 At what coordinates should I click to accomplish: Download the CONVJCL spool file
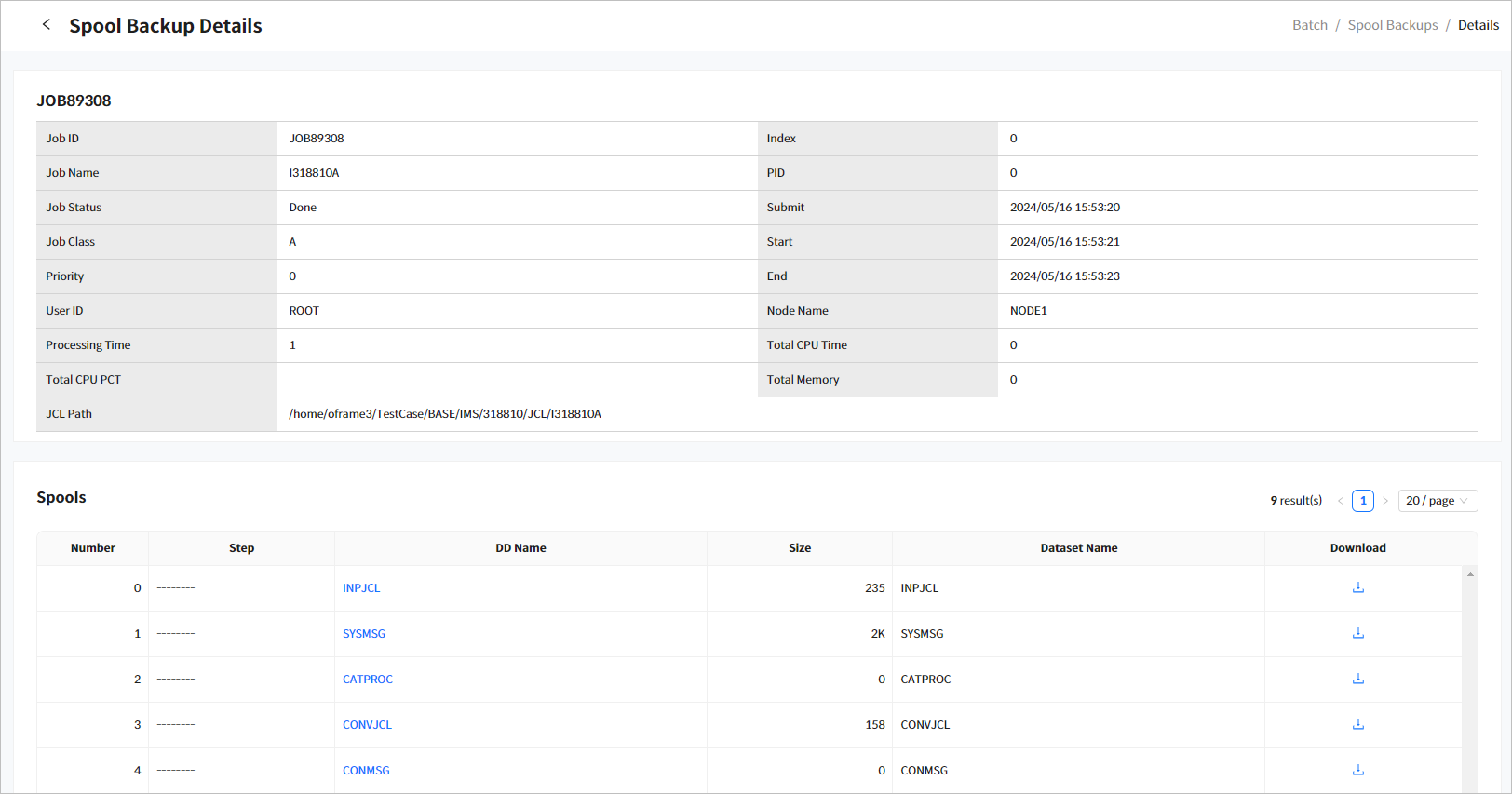pyautogui.click(x=1357, y=724)
